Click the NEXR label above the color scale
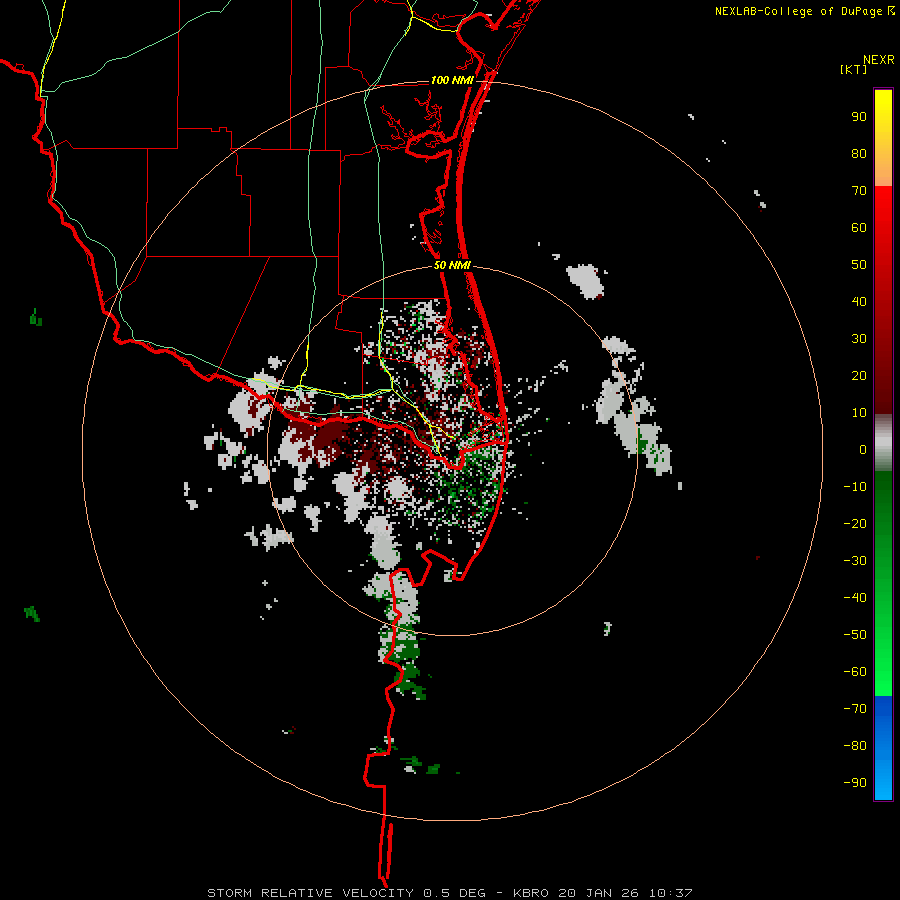The image size is (900, 900). pyautogui.click(x=879, y=60)
